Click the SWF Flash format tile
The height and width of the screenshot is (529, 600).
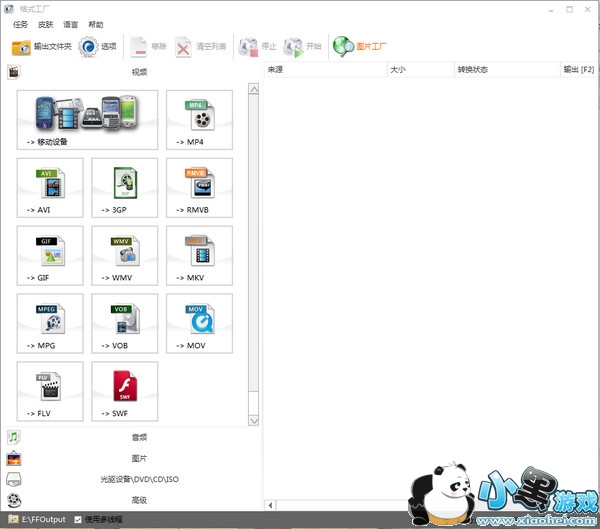click(124, 392)
